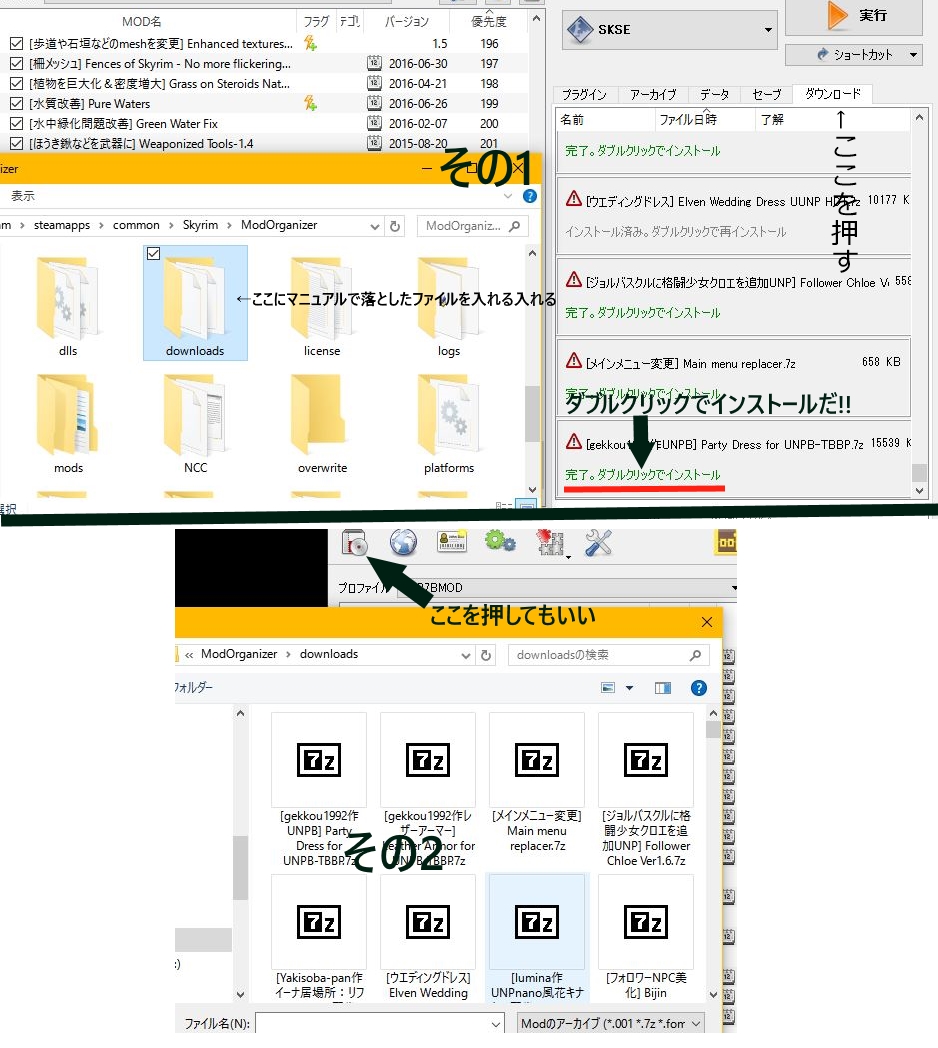Uncheck the Enhanced textures mod checkbox
The height and width of the screenshot is (1048, 938).
(17, 43)
